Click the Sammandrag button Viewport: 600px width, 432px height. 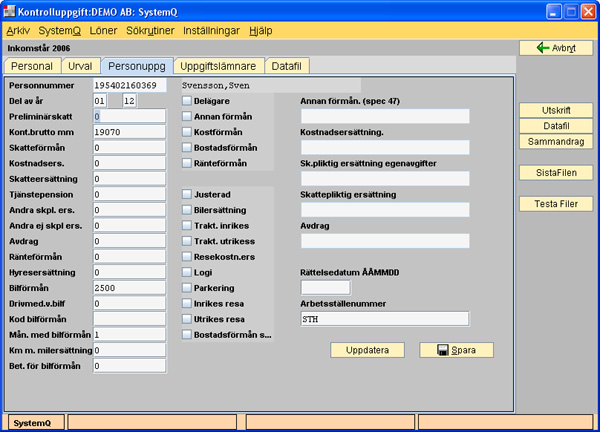(x=556, y=141)
